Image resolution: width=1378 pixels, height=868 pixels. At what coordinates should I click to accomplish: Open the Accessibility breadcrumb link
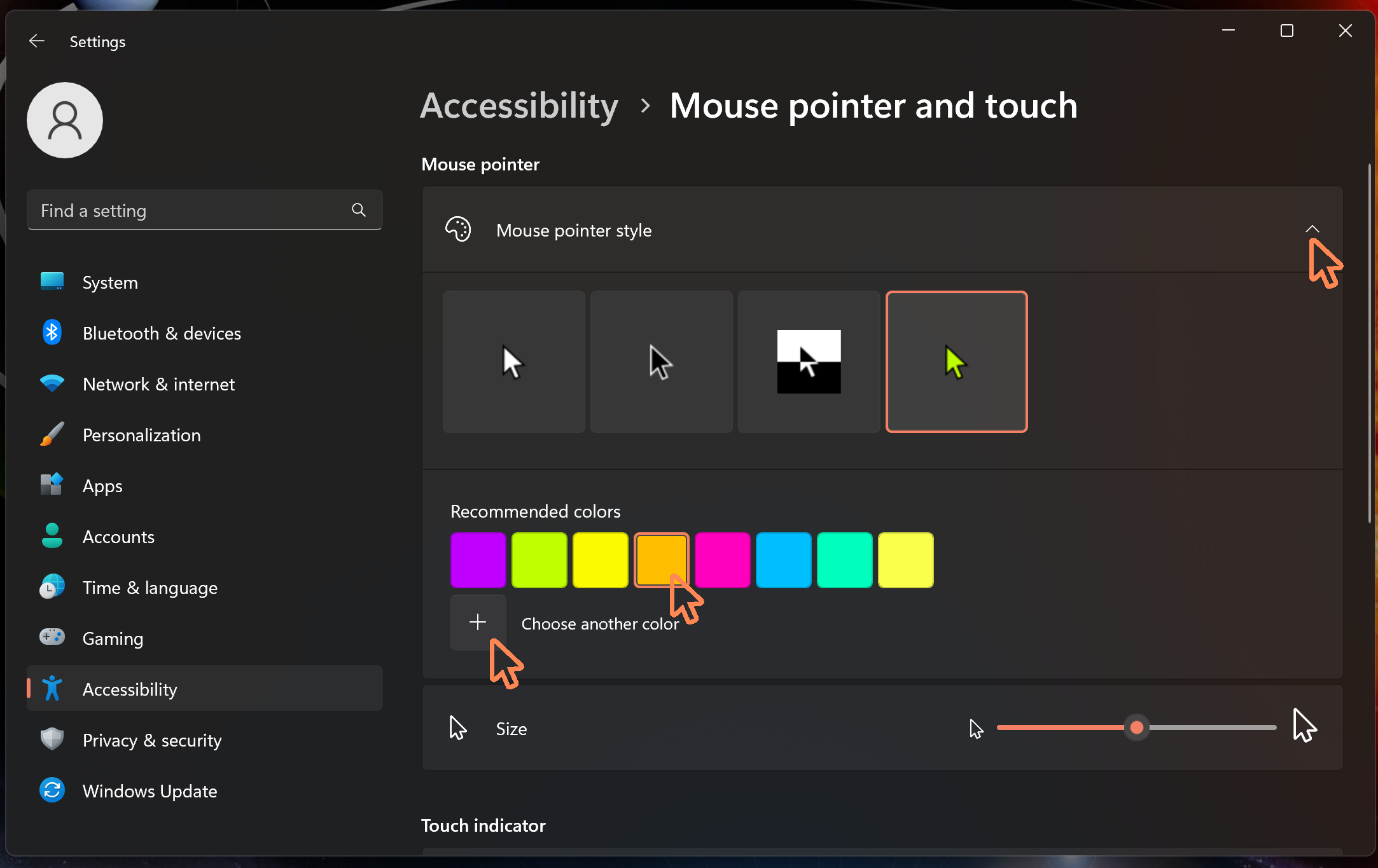point(518,106)
